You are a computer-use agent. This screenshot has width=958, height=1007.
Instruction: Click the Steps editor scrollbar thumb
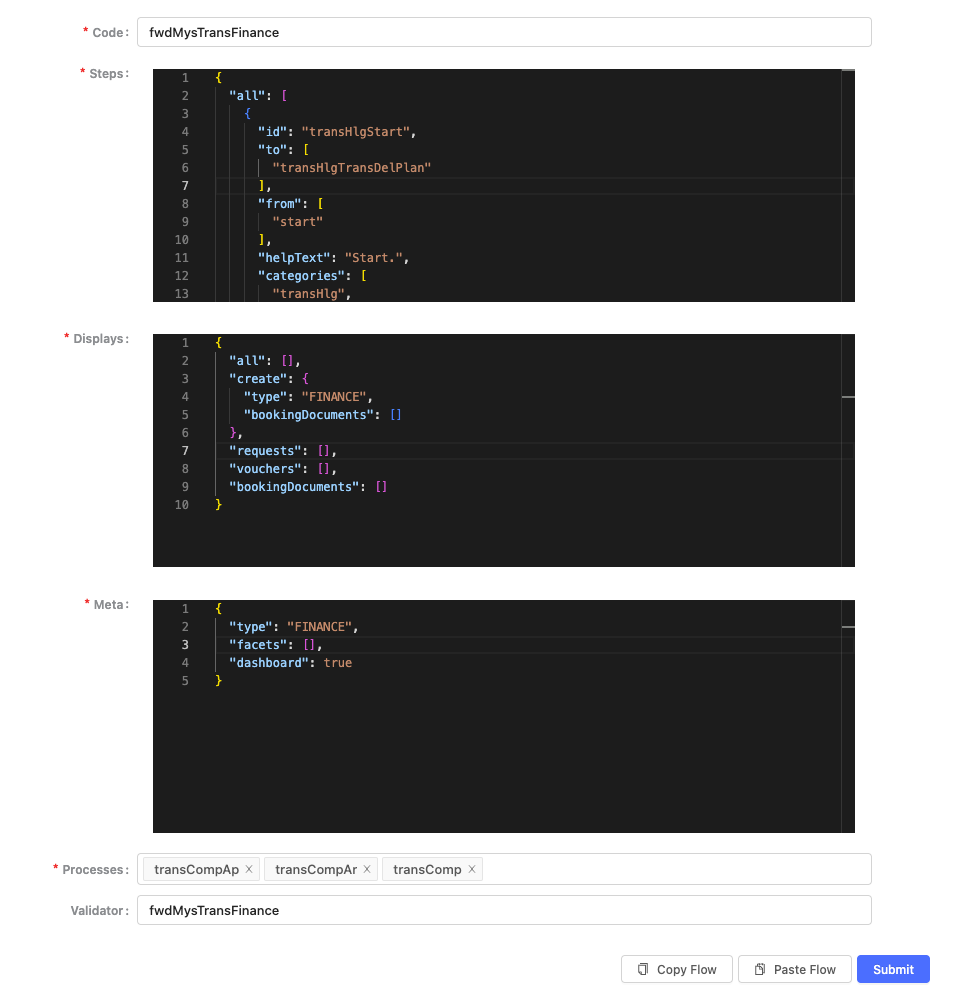pos(848,70)
